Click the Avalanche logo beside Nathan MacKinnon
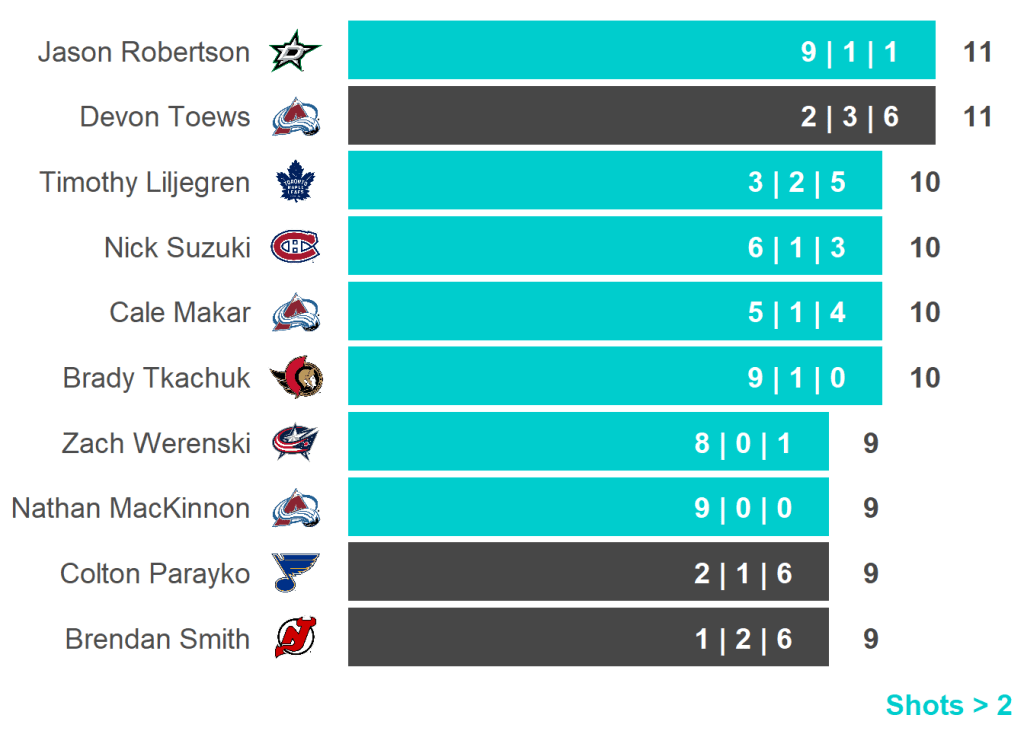The width and height of the screenshot is (1024, 731). [296, 508]
